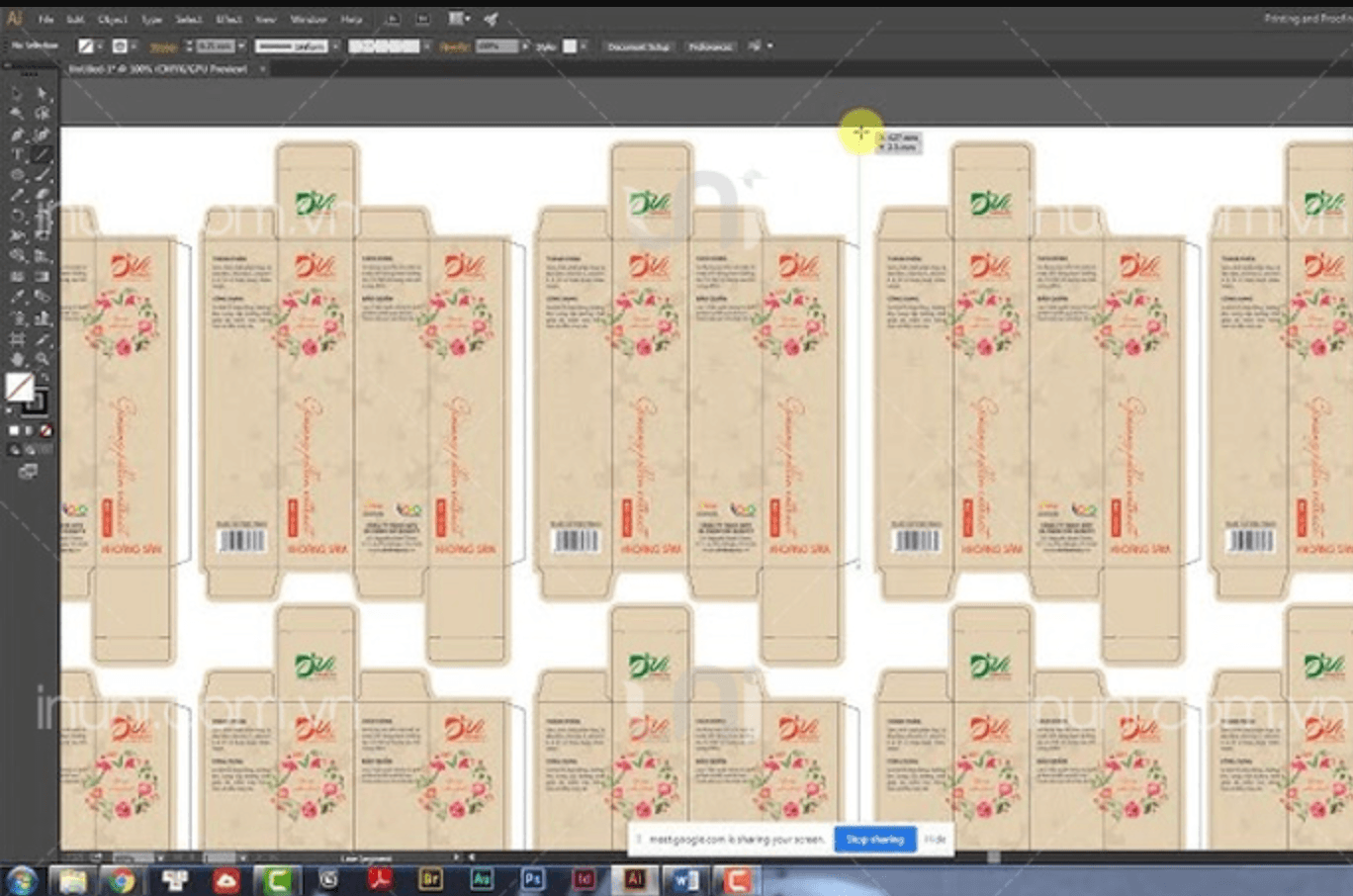Click the Fill swatch in the toolbox

tap(19, 387)
